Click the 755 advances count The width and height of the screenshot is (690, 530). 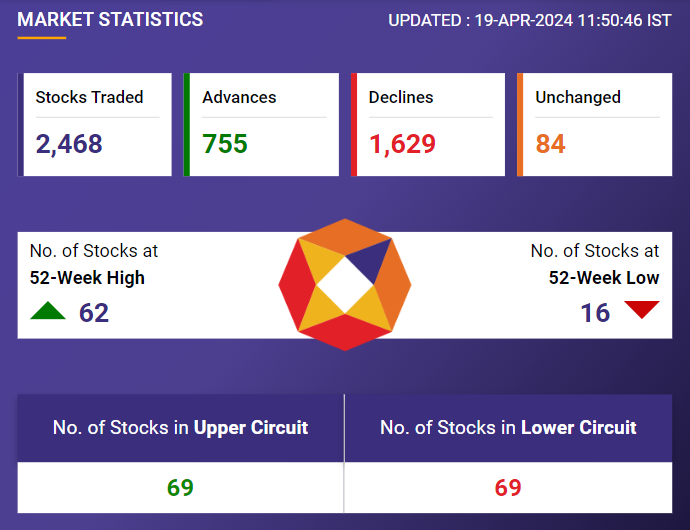(225, 144)
